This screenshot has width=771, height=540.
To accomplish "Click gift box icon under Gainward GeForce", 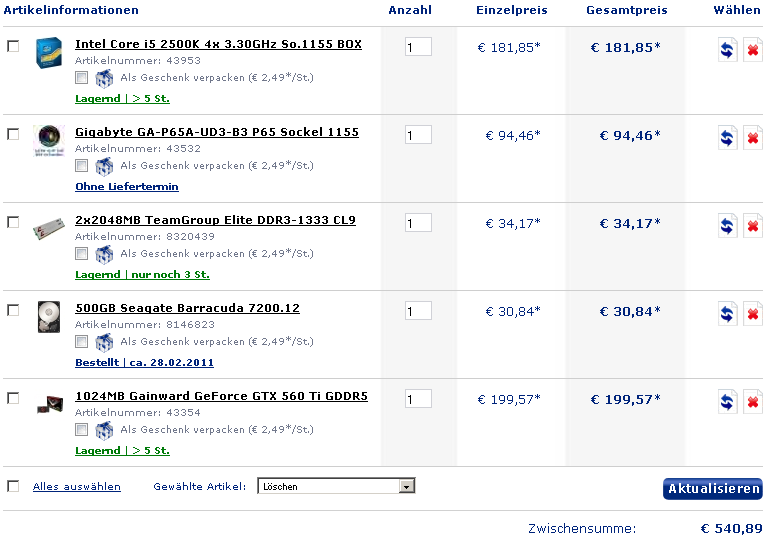I will click(104, 430).
